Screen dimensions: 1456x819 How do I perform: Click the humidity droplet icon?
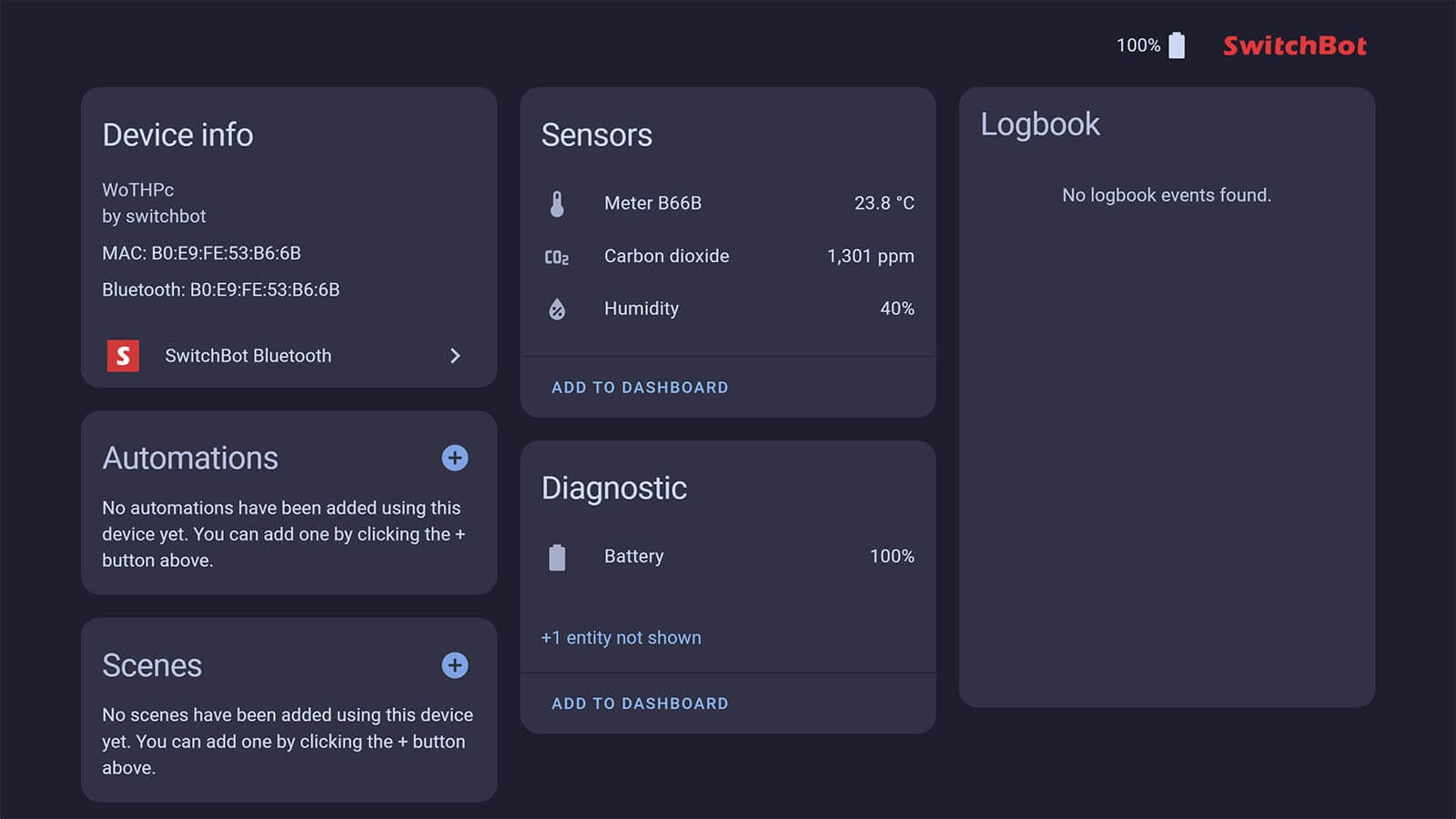pyautogui.click(x=557, y=308)
